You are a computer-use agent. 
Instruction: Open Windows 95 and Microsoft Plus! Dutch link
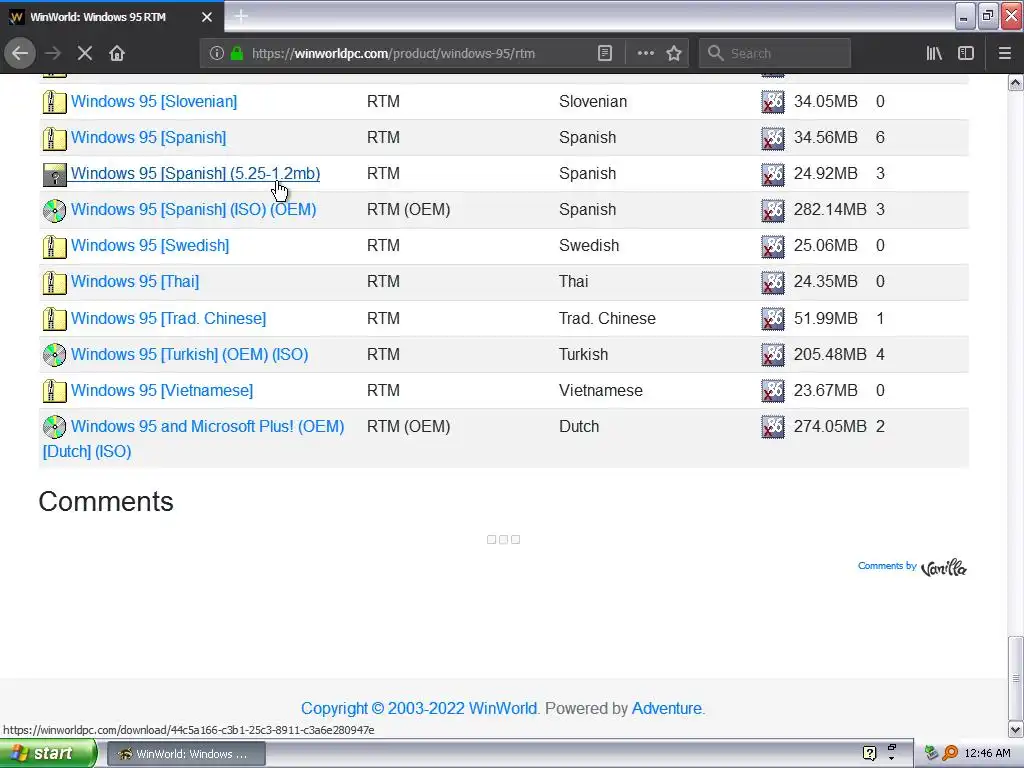pyautogui.click(x=207, y=426)
